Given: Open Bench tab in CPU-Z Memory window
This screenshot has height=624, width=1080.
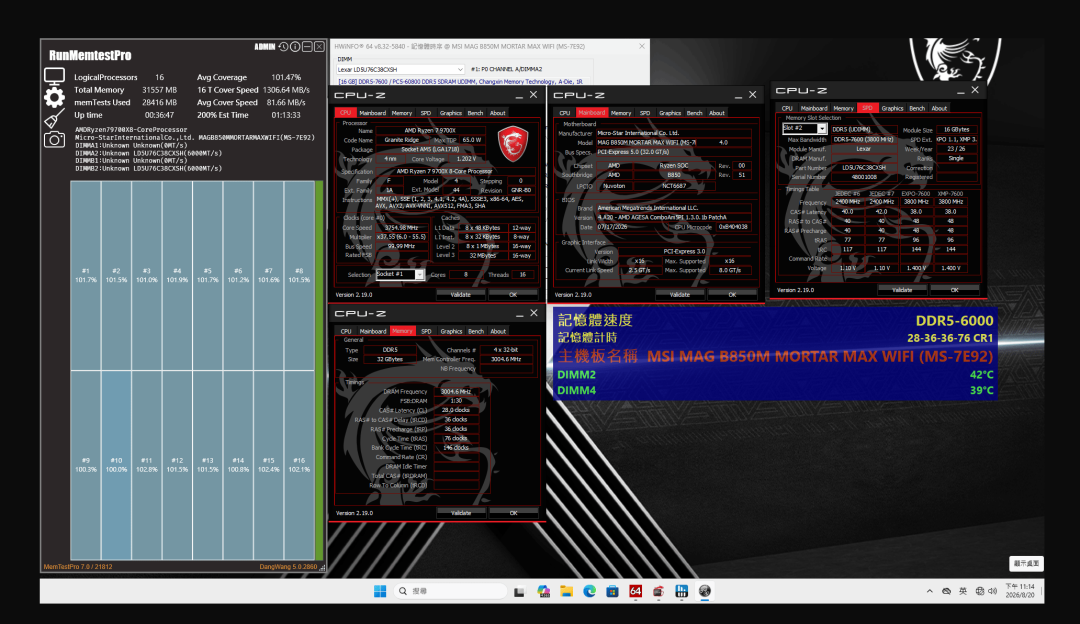Looking at the screenshot, I should pyautogui.click(x=476, y=331).
